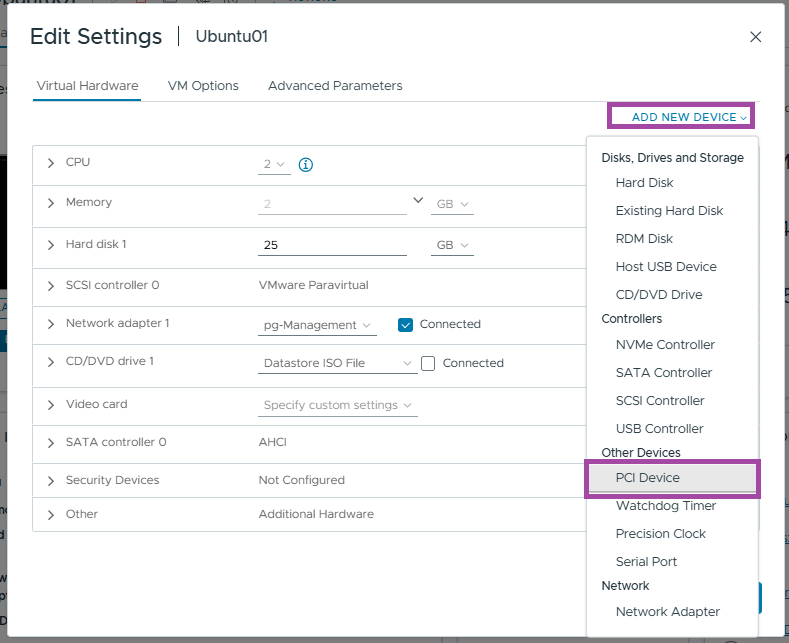Open the pg-Management network dropdown

(317, 325)
